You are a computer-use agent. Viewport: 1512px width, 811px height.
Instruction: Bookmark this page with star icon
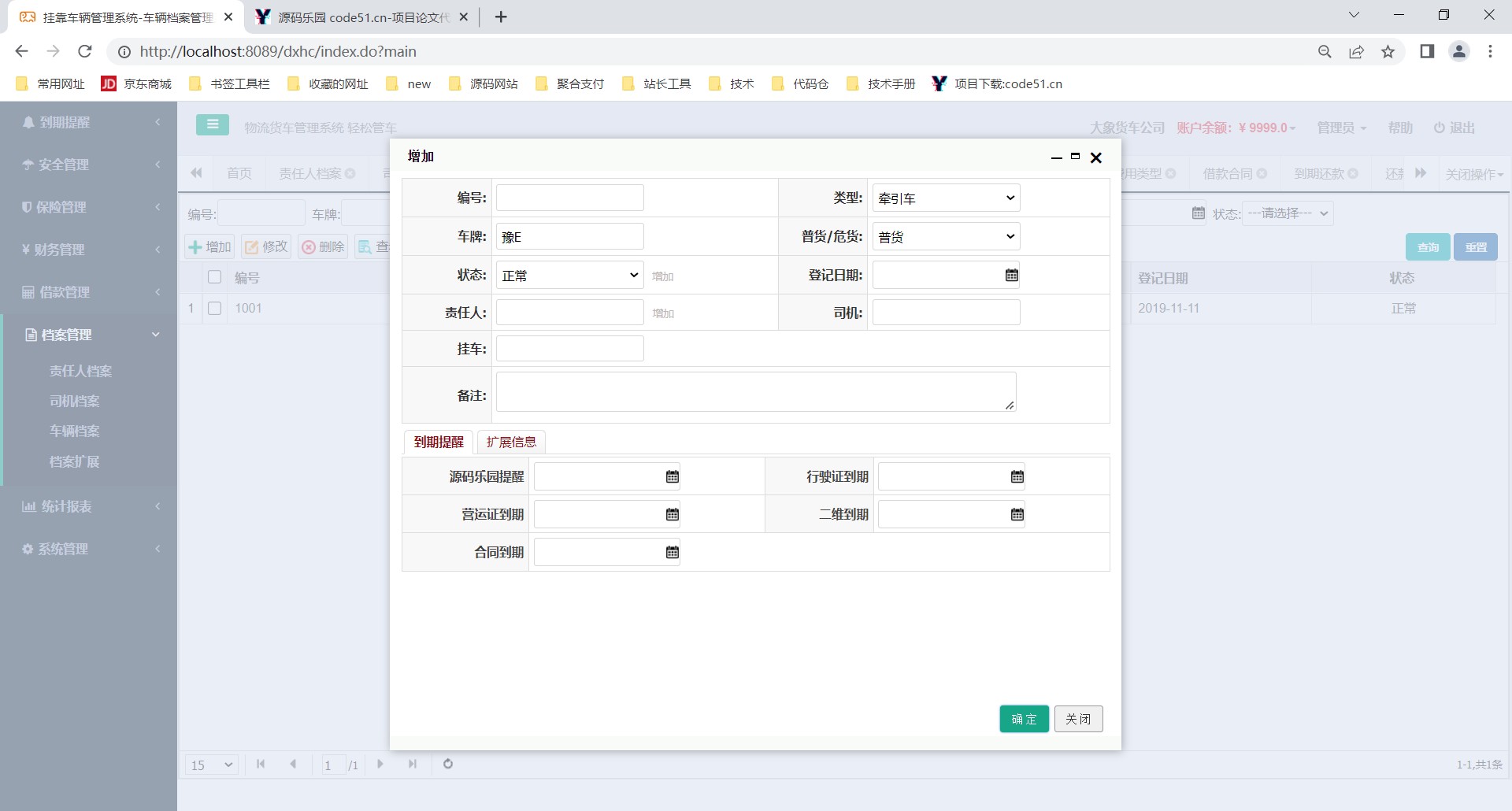point(1388,51)
